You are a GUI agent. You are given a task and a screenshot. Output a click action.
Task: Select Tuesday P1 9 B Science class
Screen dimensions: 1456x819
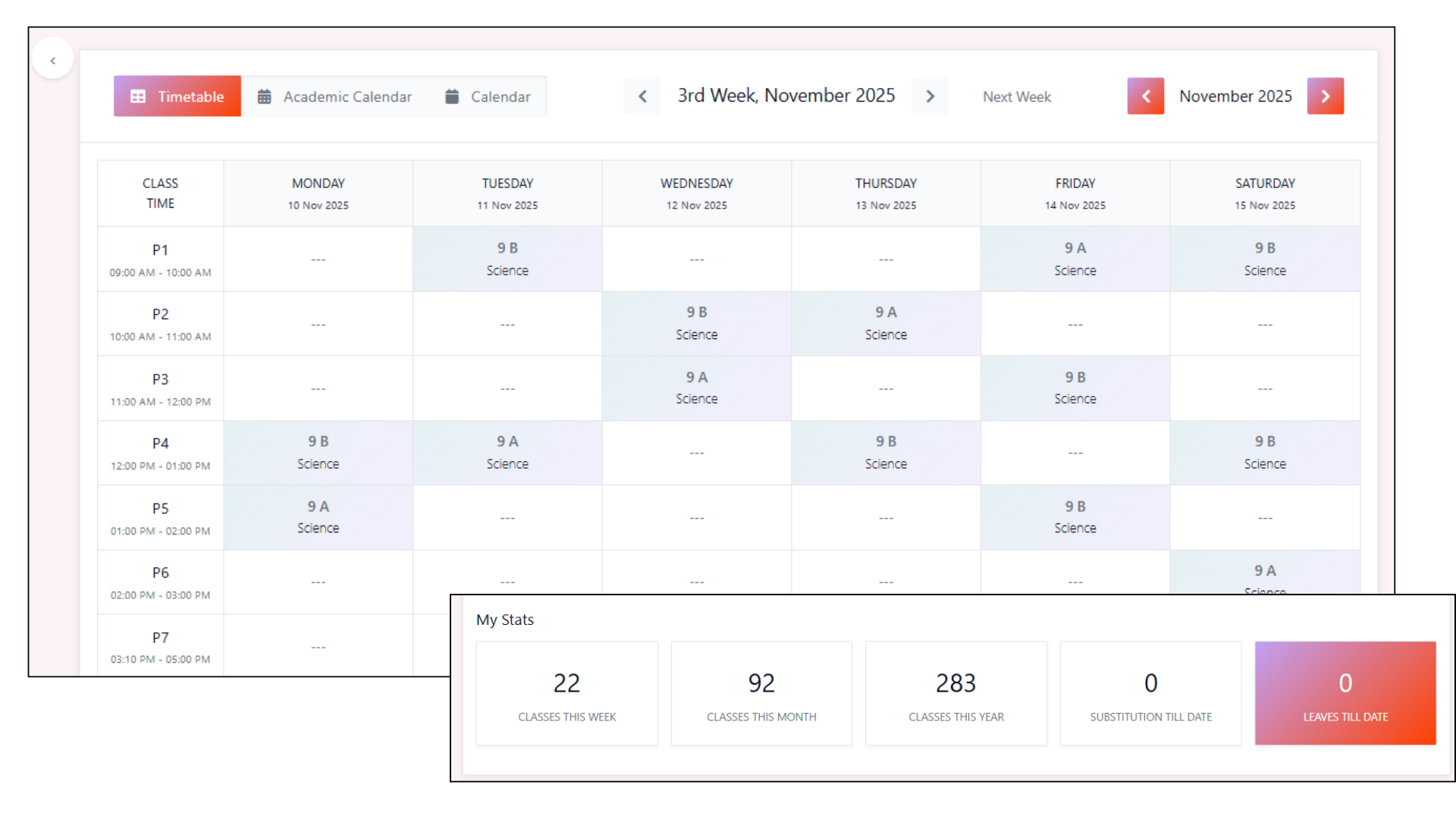pyautogui.click(x=507, y=259)
